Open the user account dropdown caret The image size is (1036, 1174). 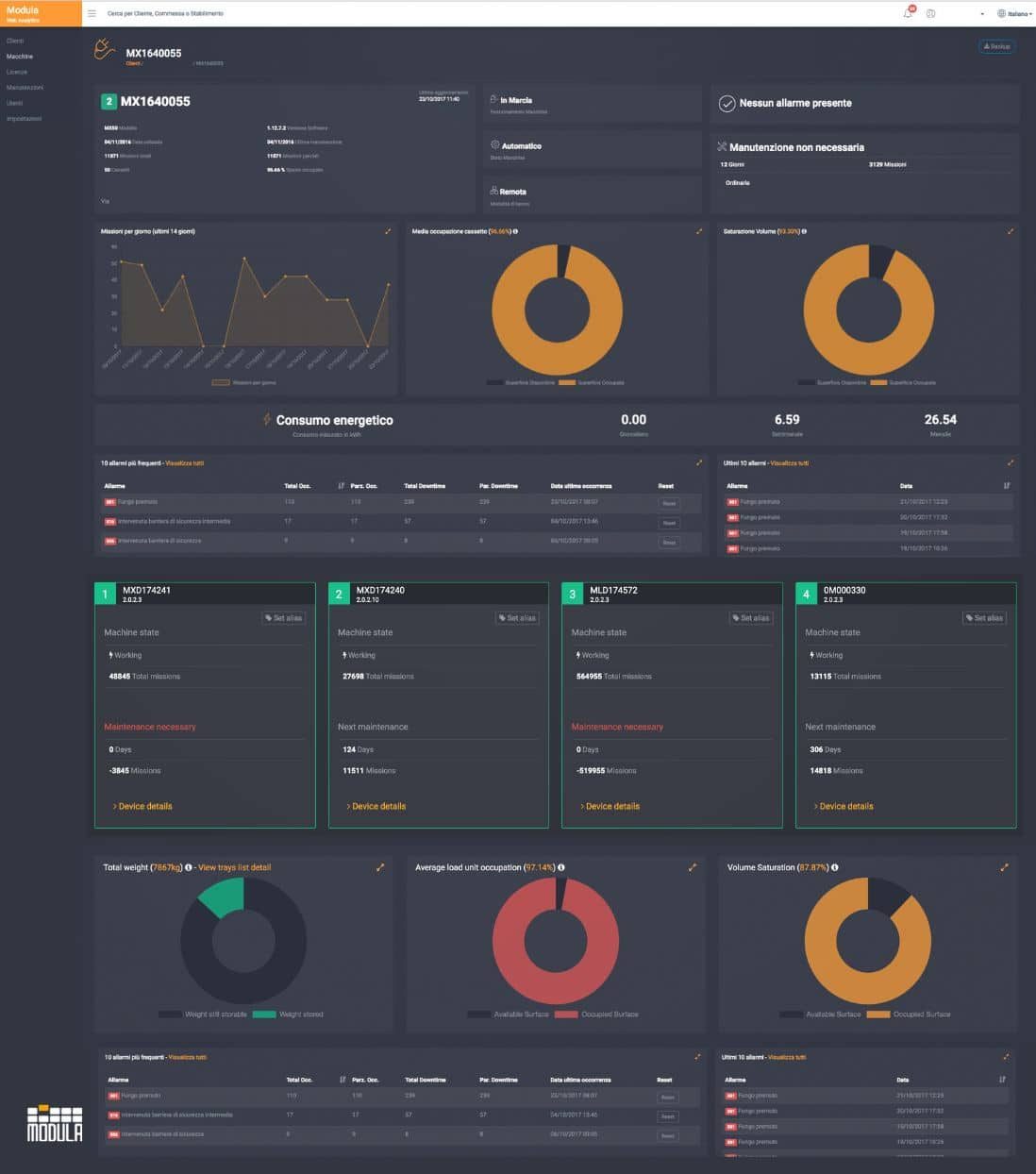[982, 14]
